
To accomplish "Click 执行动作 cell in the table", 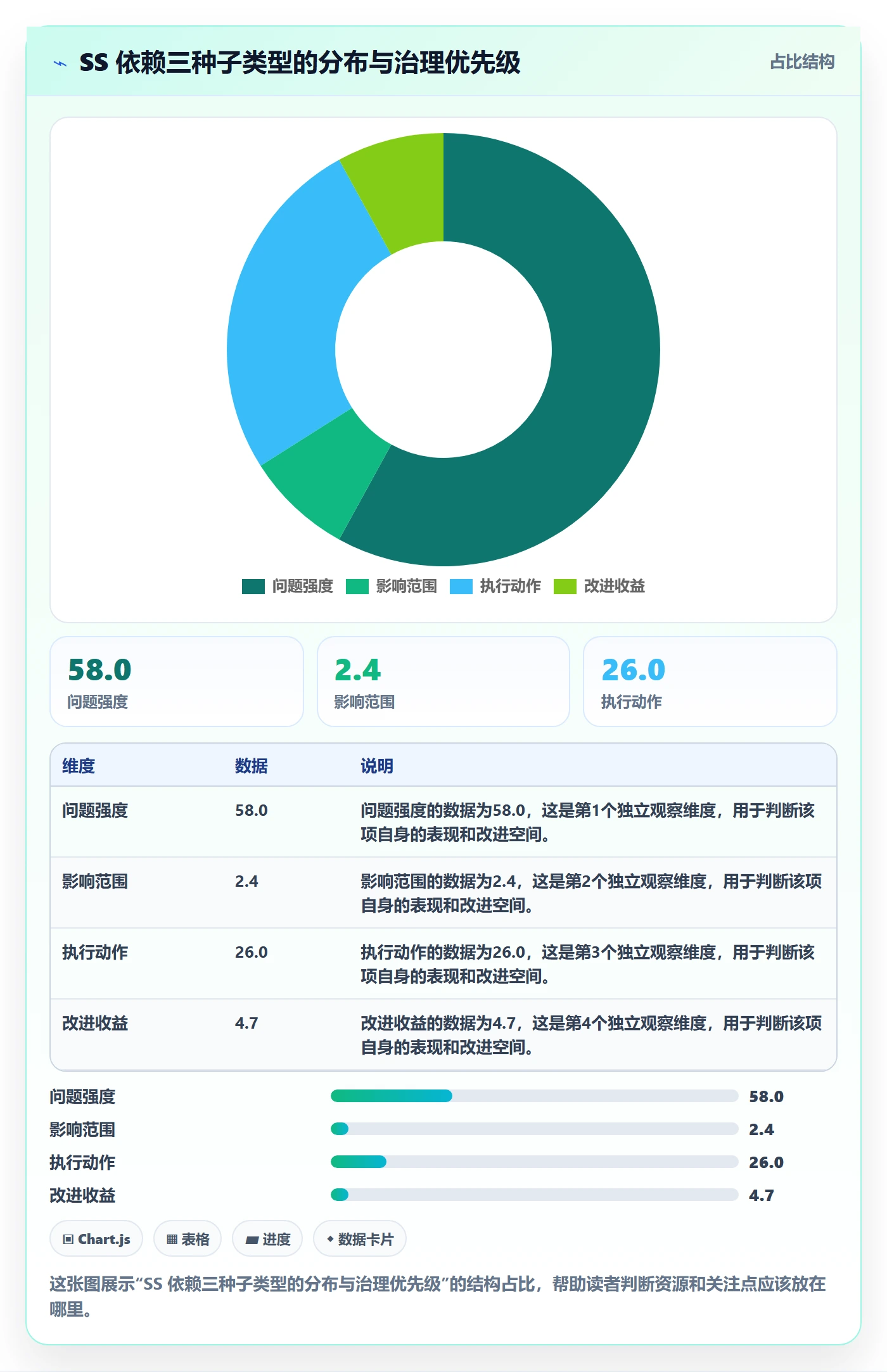I will [95, 952].
